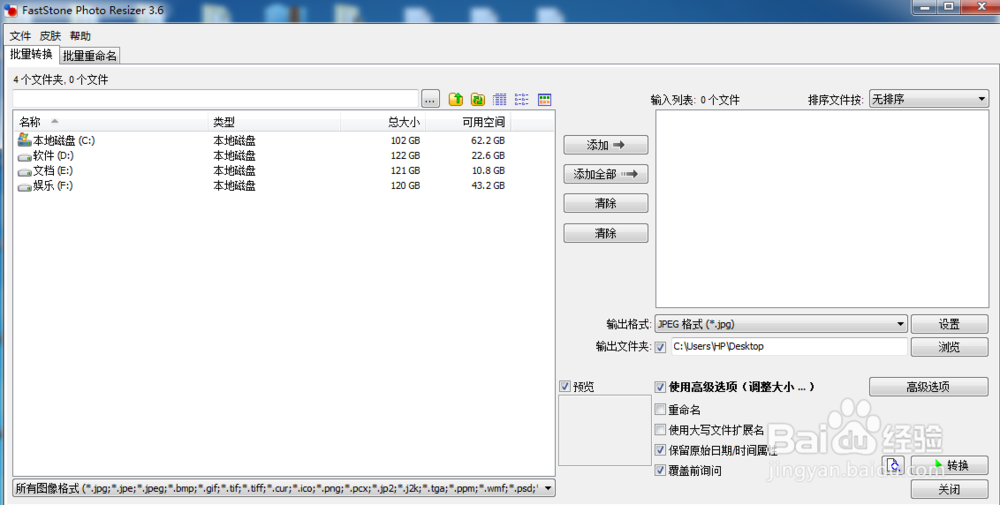Click the 62.2 GB free space cell
Viewport: 1000px width, 505px height.
(x=488, y=140)
